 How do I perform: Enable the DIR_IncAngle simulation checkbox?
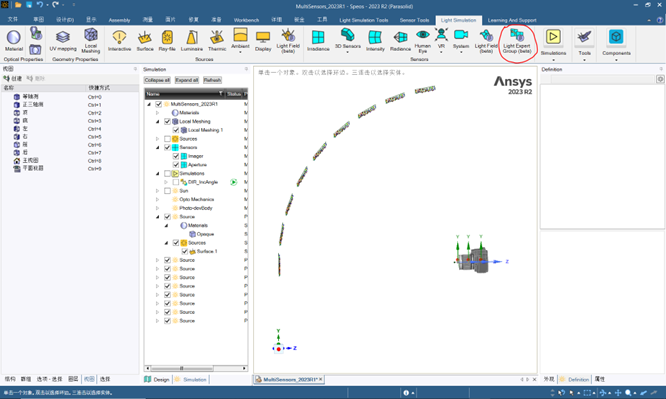click(x=176, y=182)
